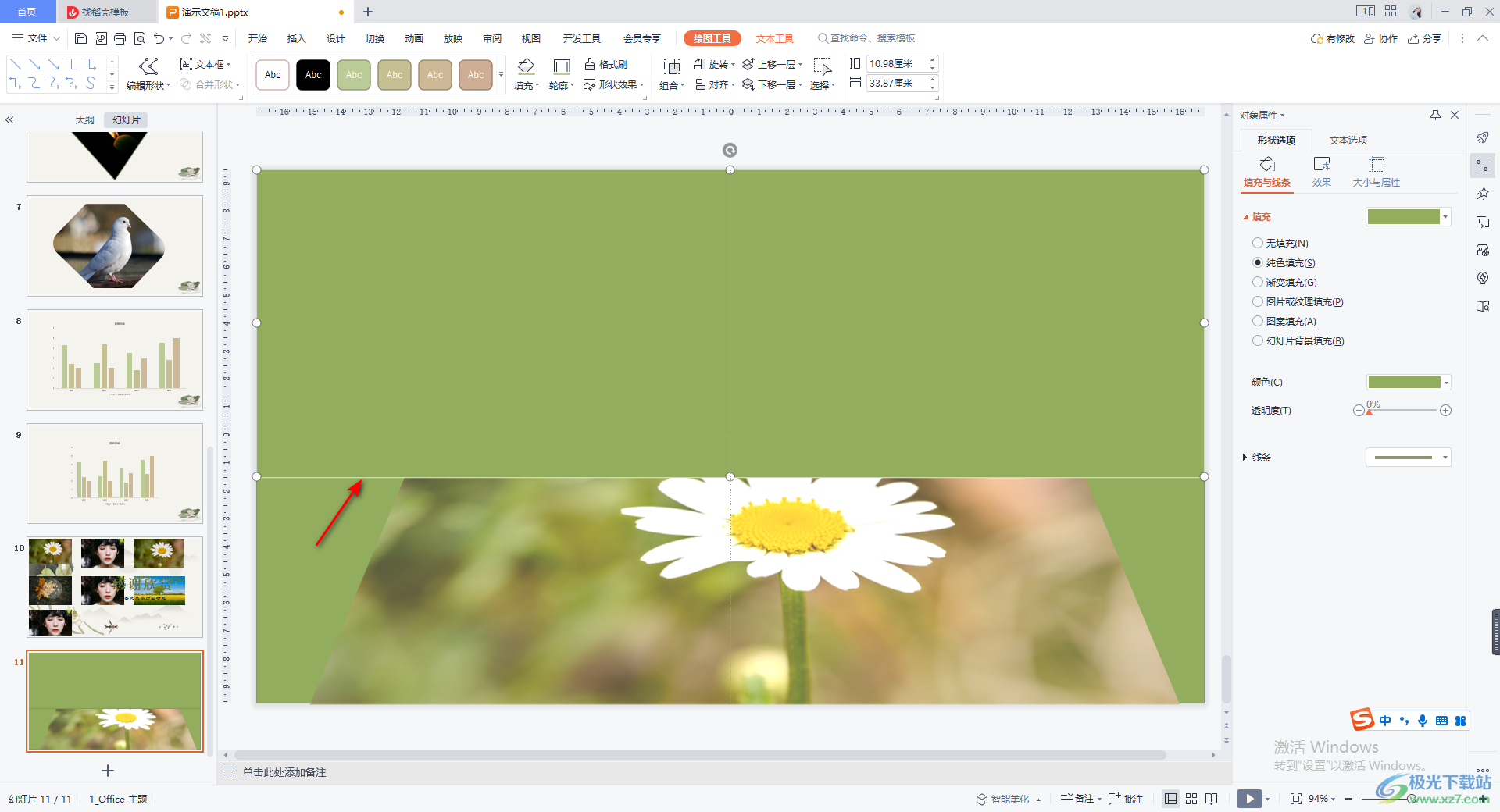The height and width of the screenshot is (812, 1500).
Task: Click fit slide to window icon
Action: coord(1296,799)
